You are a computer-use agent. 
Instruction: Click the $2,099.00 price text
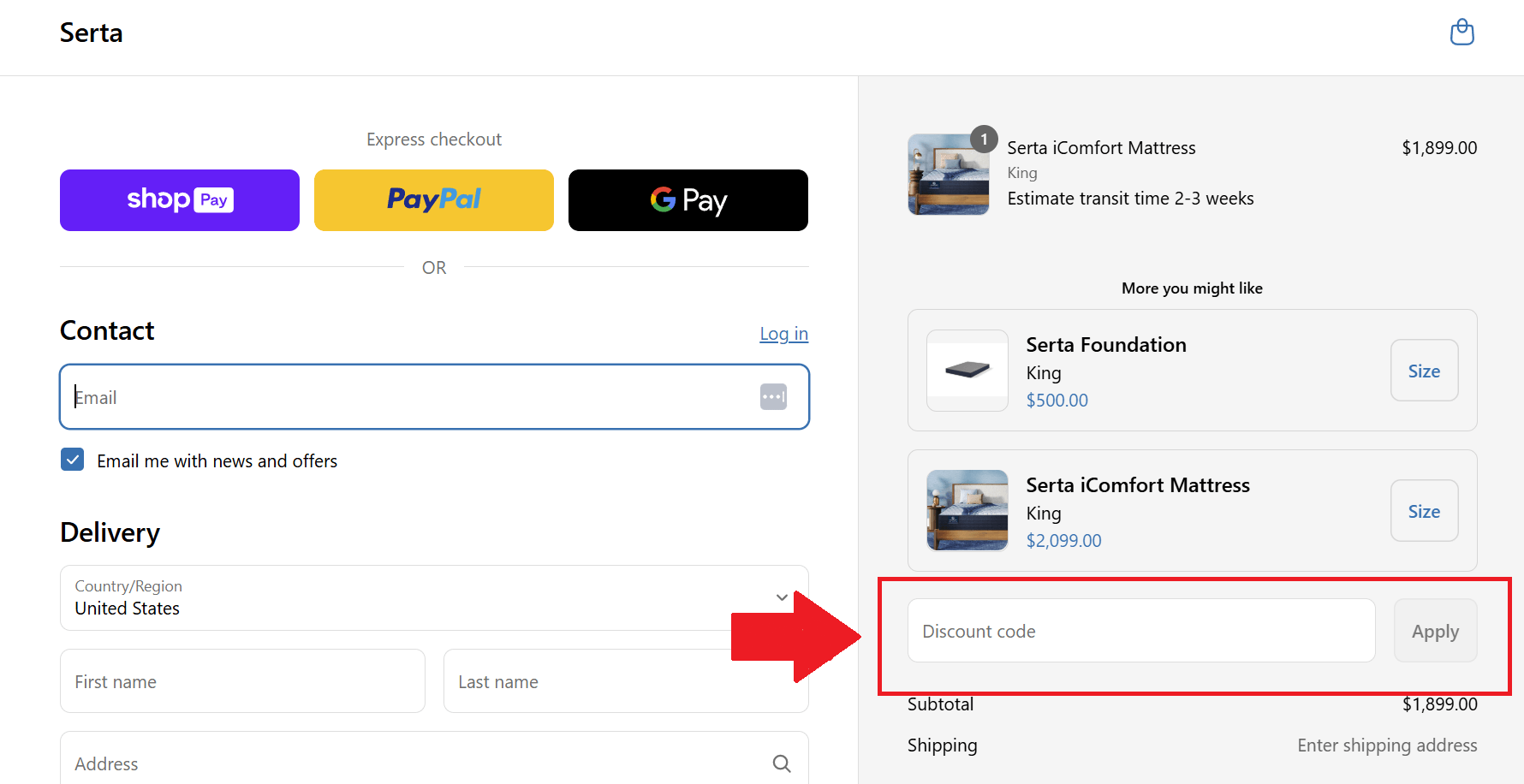pyautogui.click(x=1064, y=541)
